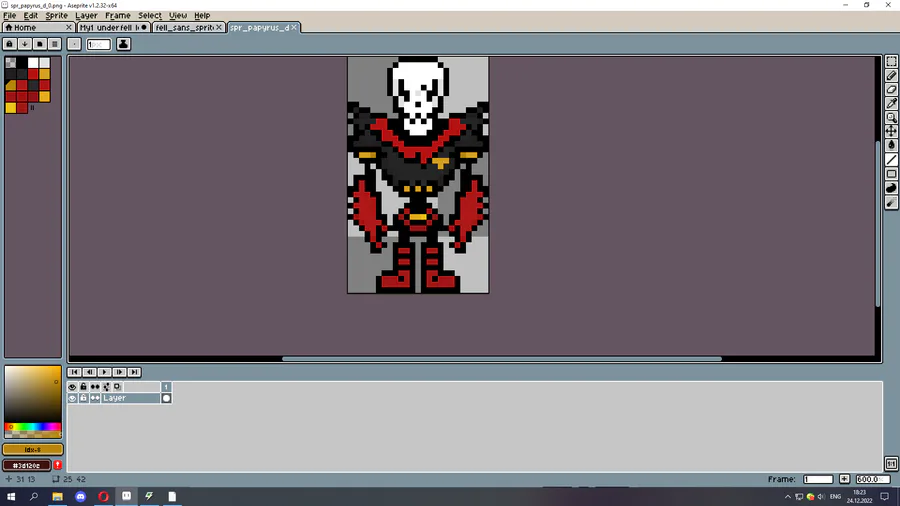Select the Rectangular Marquee tool
This screenshot has height=506, width=900.
pyautogui.click(x=891, y=61)
